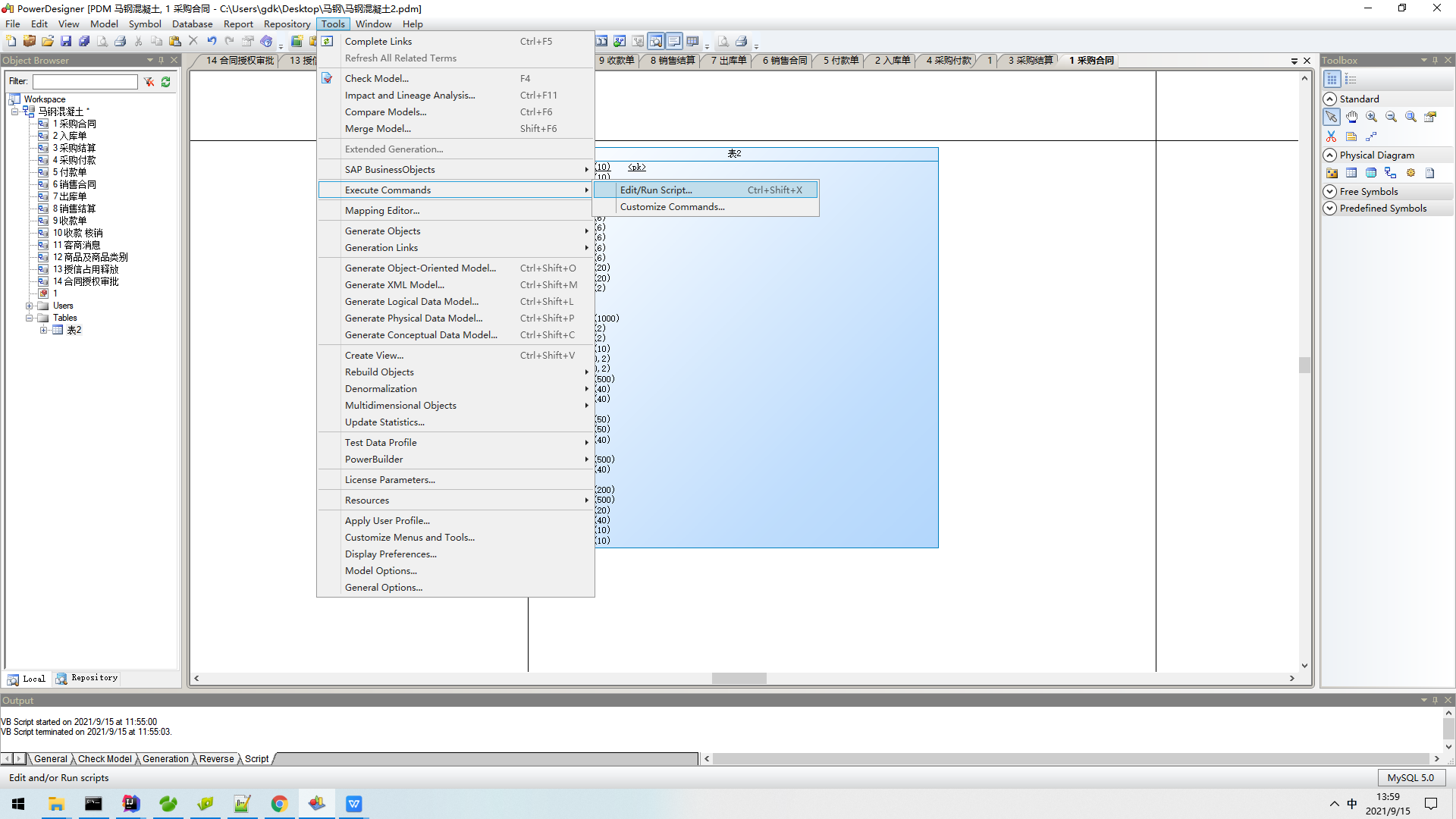Pick the Reference tool for linking tables
Image resolution: width=1456 pixels, height=819 pixels.
(x=1391, y=173)
